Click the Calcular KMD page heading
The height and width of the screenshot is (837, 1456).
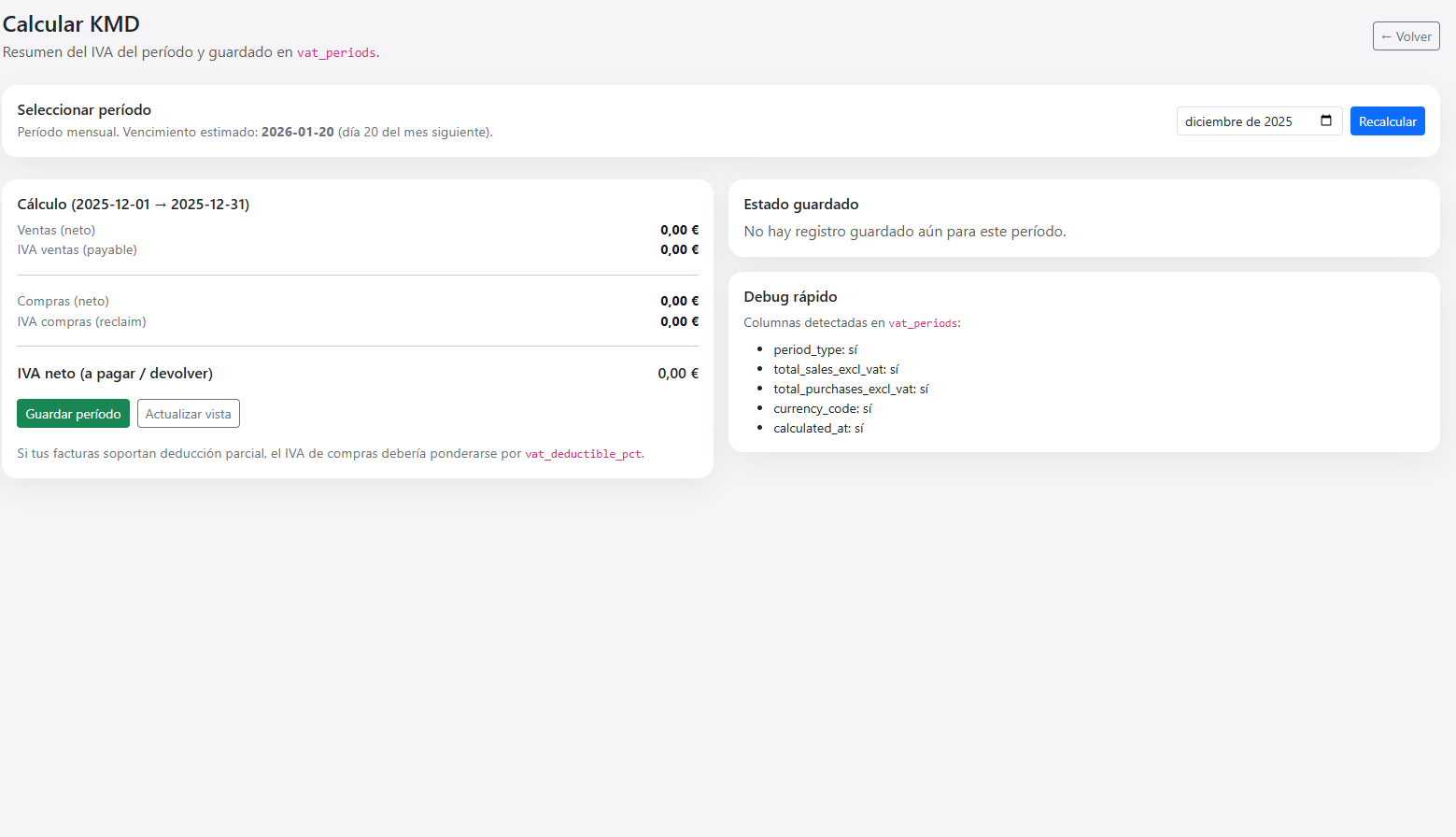point(71,24)
